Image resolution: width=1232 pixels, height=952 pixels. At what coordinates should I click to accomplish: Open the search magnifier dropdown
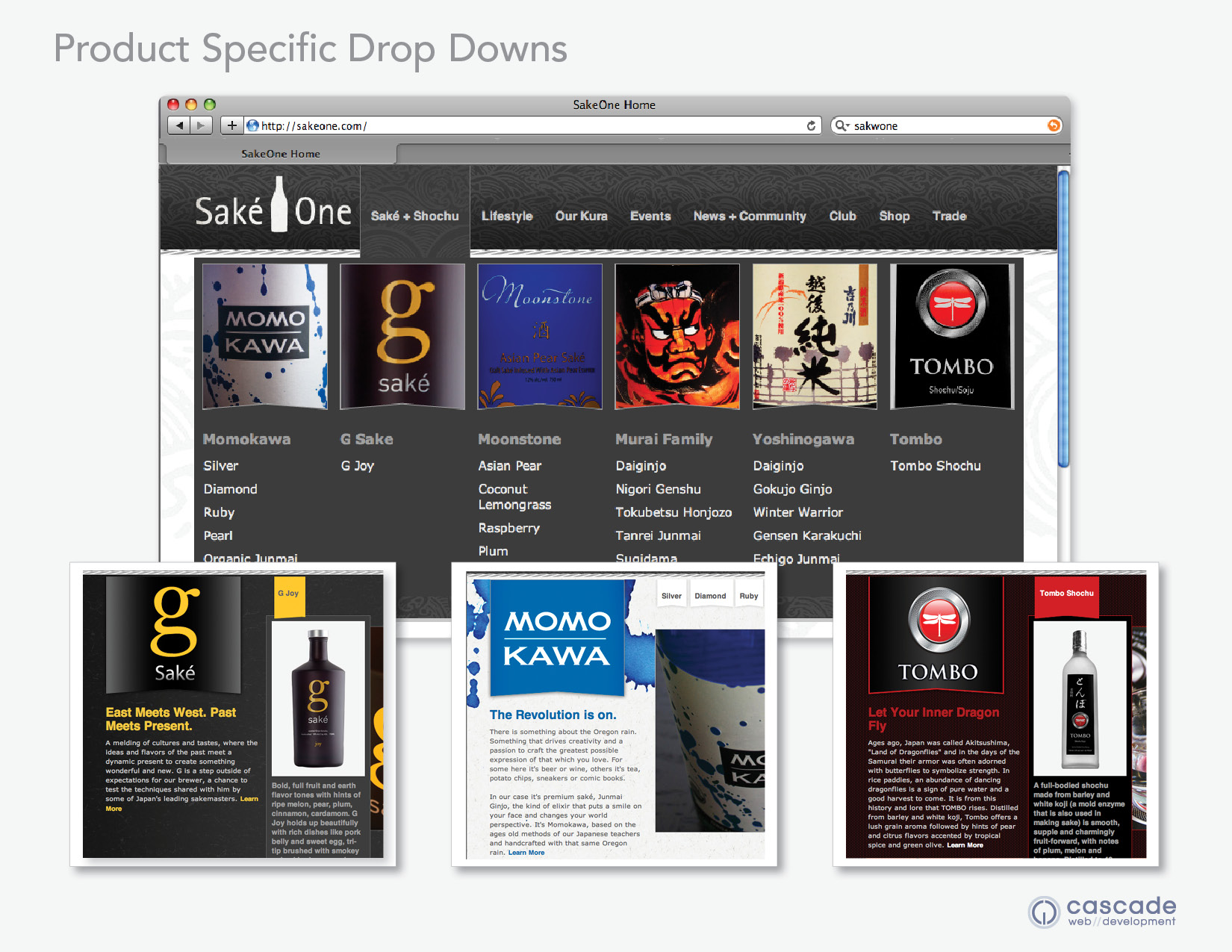(x=842, y=125)
